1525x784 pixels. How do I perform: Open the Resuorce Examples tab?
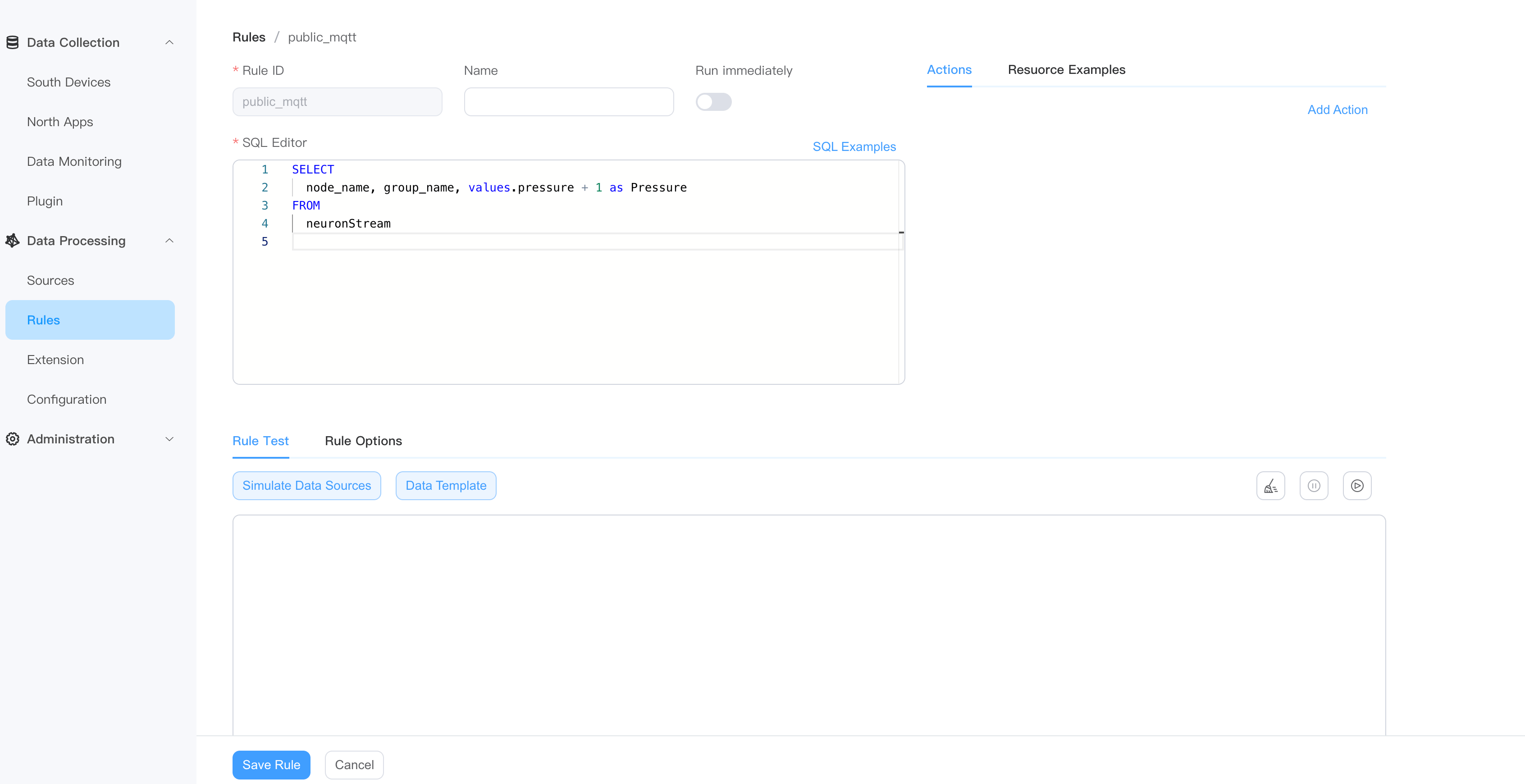1066,70
